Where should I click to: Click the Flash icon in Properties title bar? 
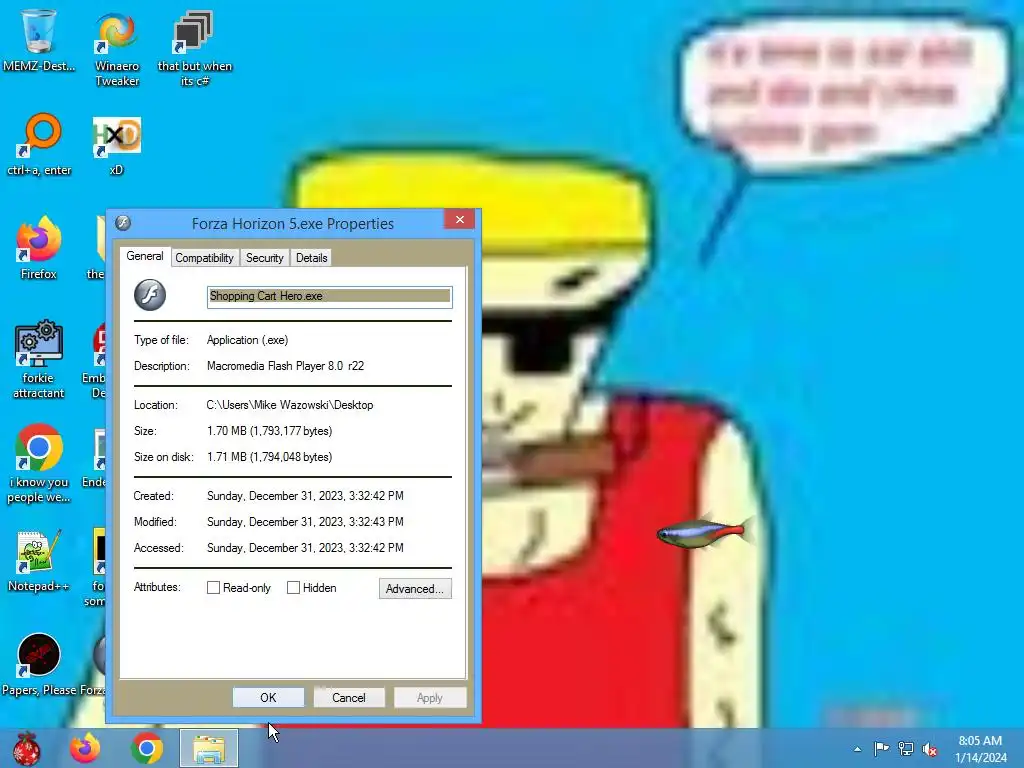[x=123, y=223]
